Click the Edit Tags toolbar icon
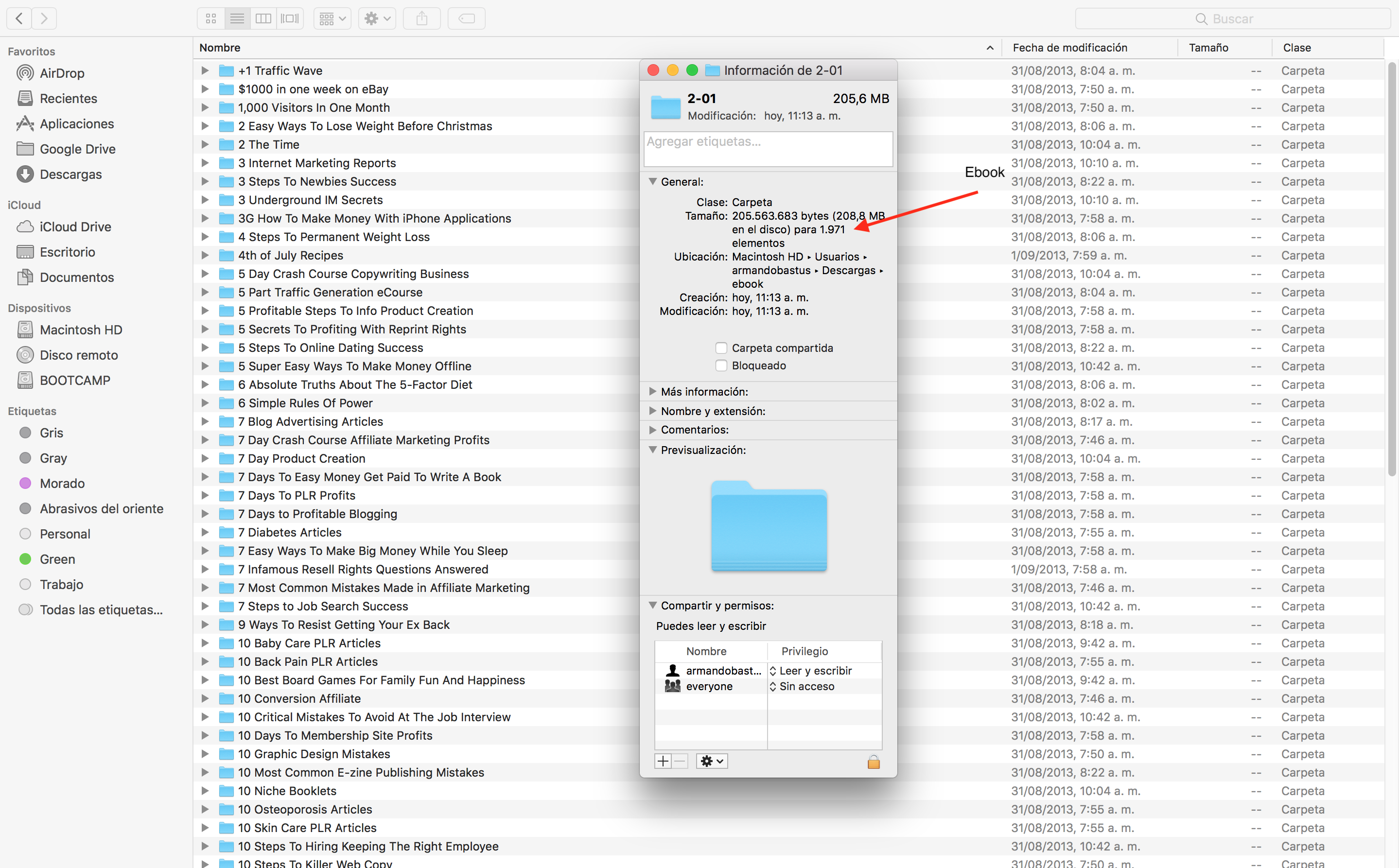Viewport: 1399px width, 868px height. (466, 18)
